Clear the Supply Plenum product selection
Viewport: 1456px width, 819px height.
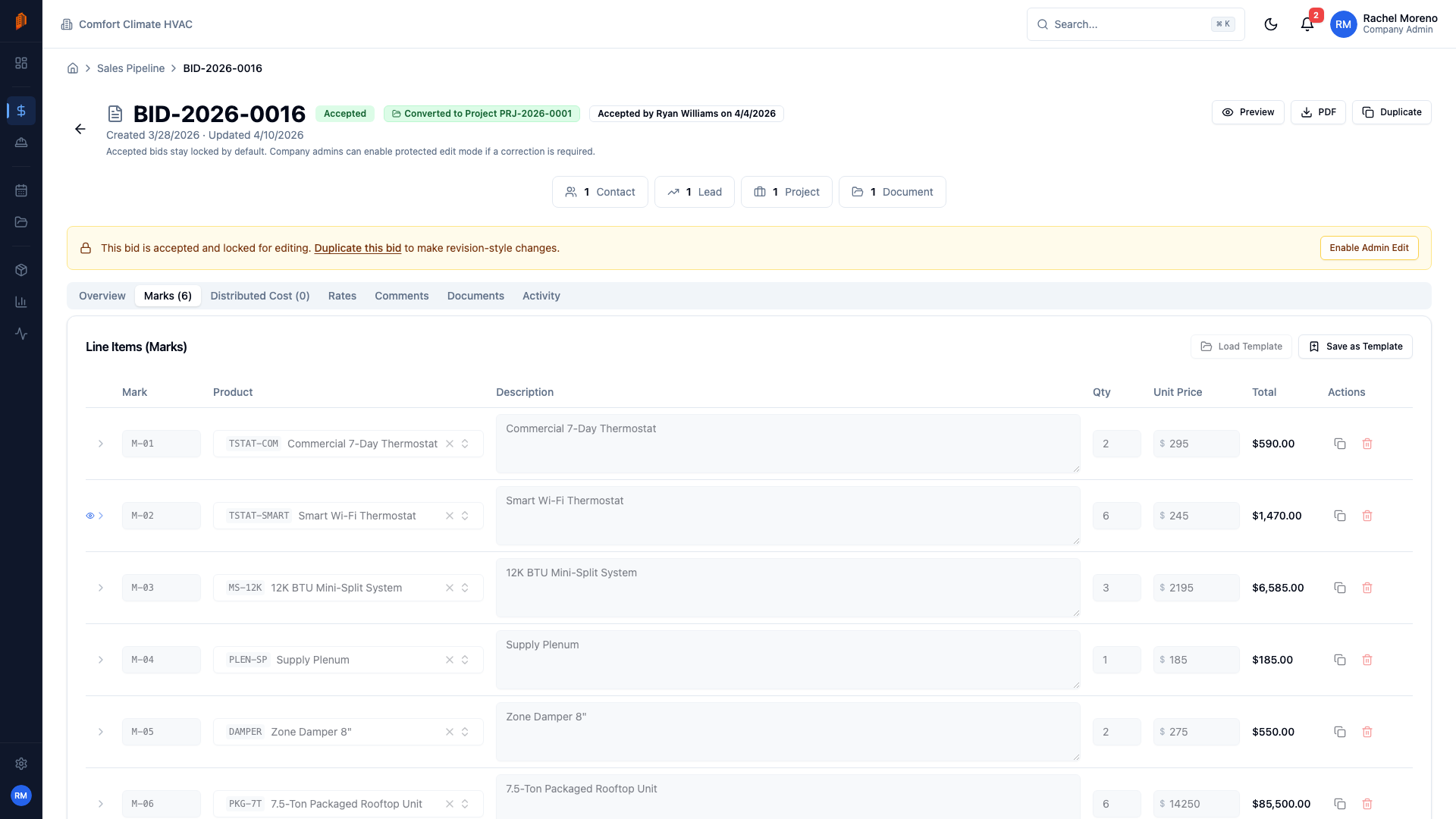(x=450, y=660)
